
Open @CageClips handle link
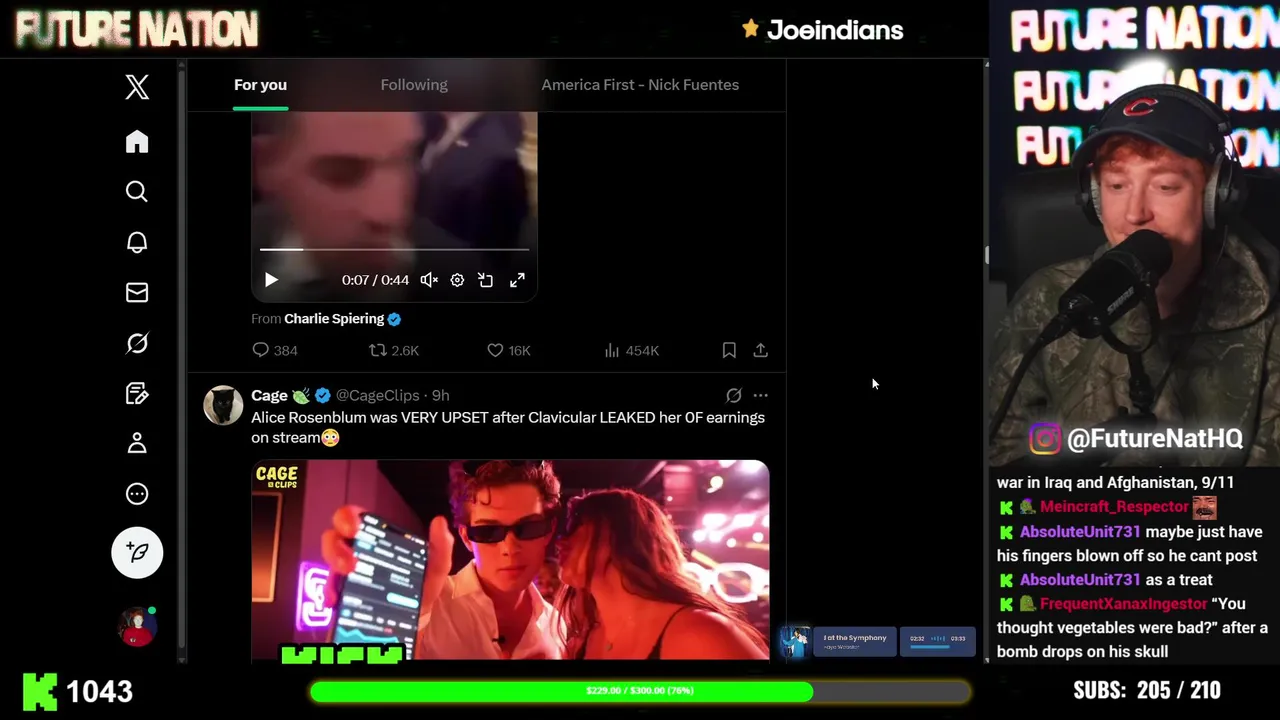coord(378,395)
